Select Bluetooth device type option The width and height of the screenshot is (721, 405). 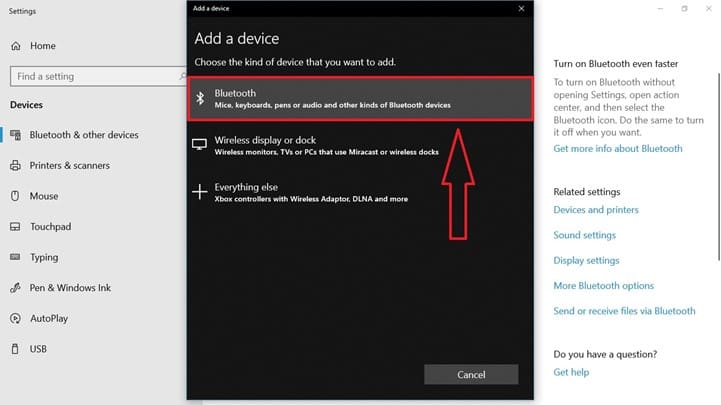tap(360, 98)
